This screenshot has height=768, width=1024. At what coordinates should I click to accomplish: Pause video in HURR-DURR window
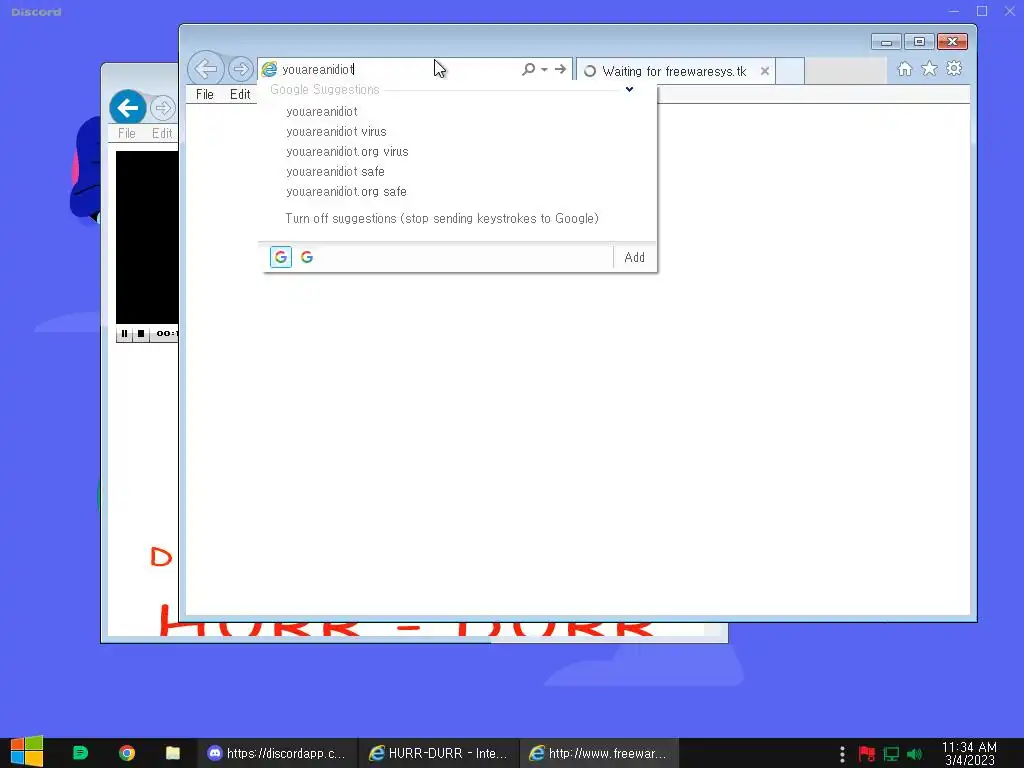[x=124, y=334]
